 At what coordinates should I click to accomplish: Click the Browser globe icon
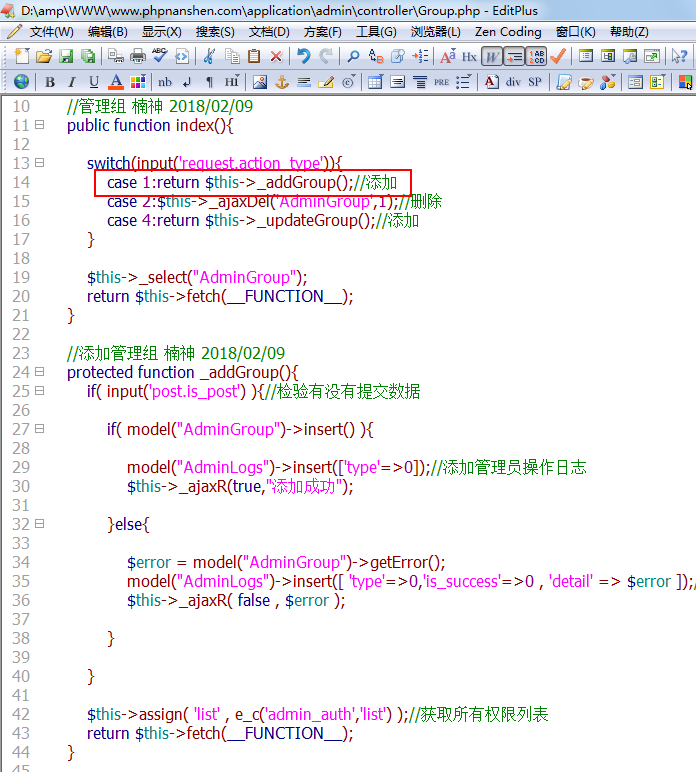click(21, 82)
